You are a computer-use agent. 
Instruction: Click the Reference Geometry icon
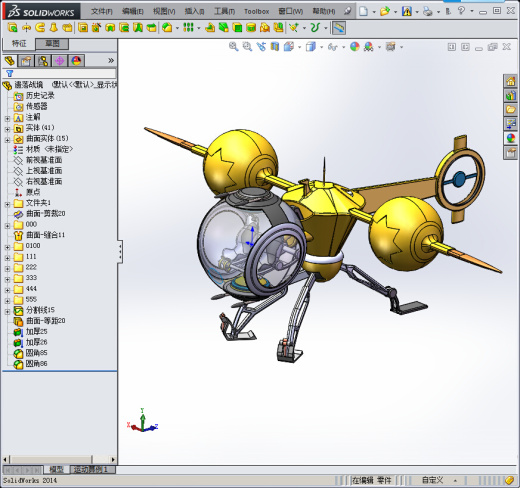tap(294, 28)
